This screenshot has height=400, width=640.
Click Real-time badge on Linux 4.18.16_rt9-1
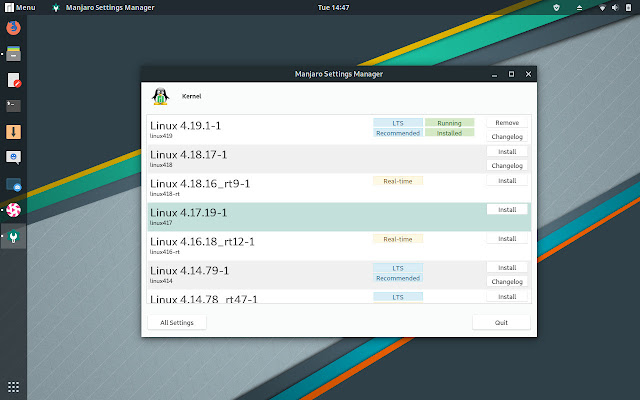398,181
